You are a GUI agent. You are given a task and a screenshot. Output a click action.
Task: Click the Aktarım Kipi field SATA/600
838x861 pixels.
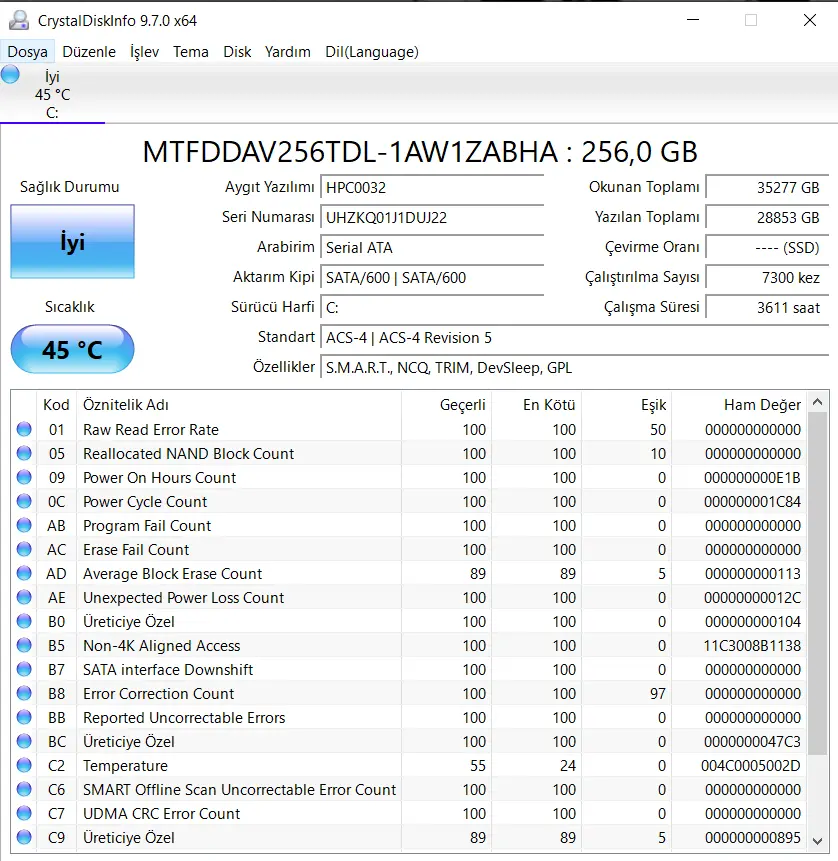432,277
